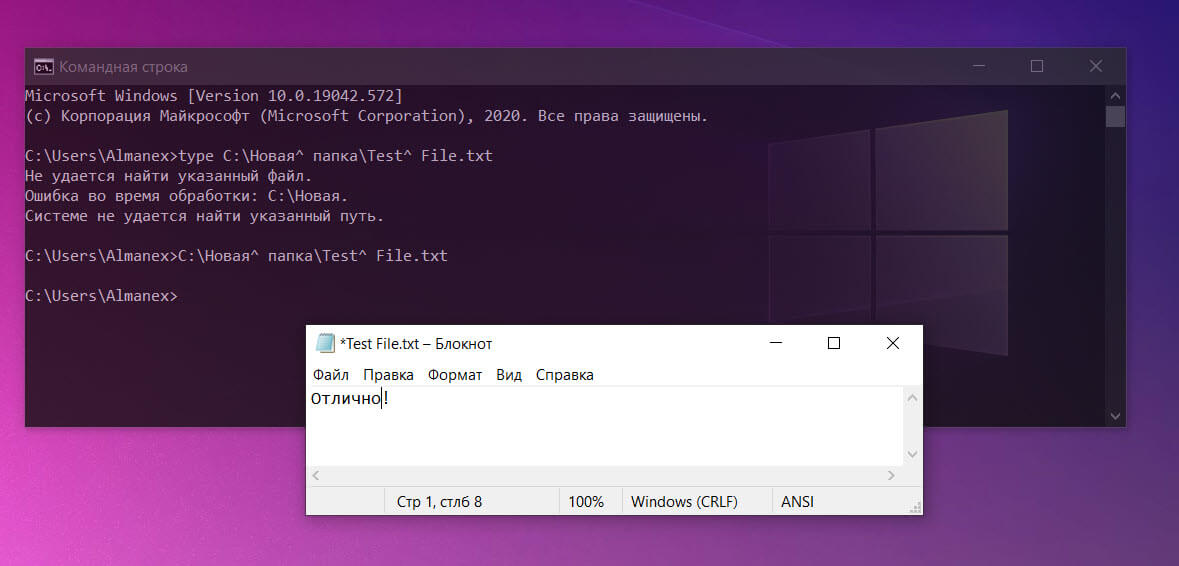Click the Command Prompt vertical scrollbar thumb
The width and height of the screenshot is (1179, 566).
coord(1116,117)
